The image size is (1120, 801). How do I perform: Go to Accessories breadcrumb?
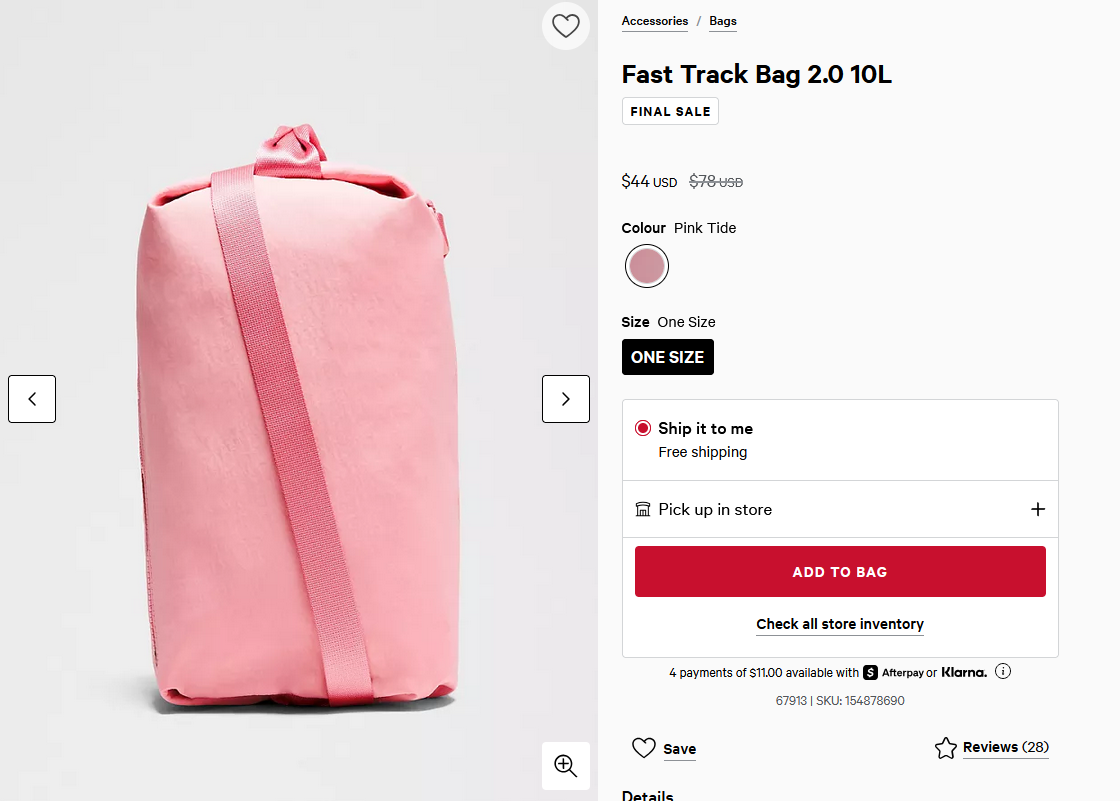pyautogui.click(x=655, y=21)
